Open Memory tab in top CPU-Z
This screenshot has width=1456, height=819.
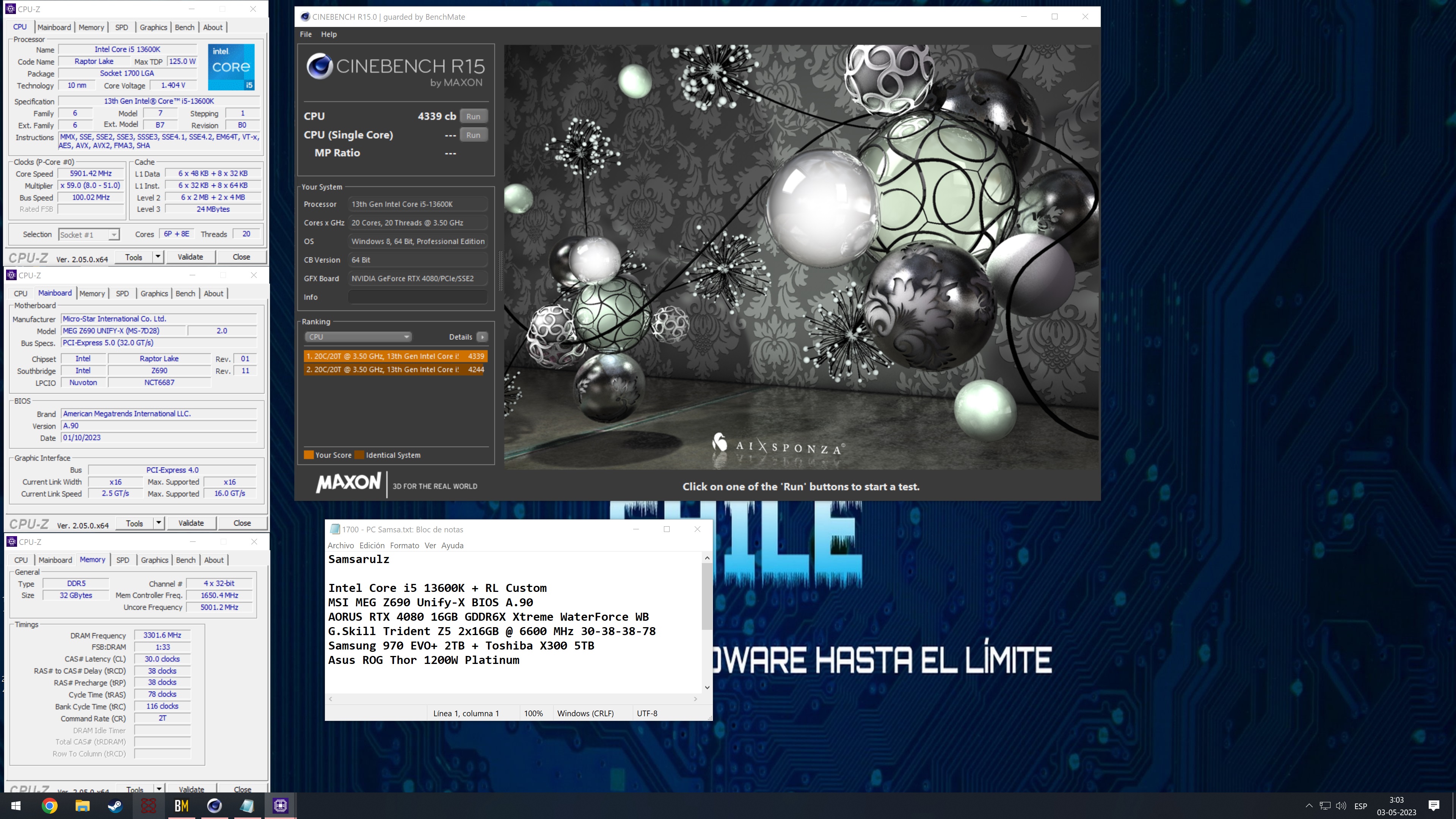tap(91, 27)
